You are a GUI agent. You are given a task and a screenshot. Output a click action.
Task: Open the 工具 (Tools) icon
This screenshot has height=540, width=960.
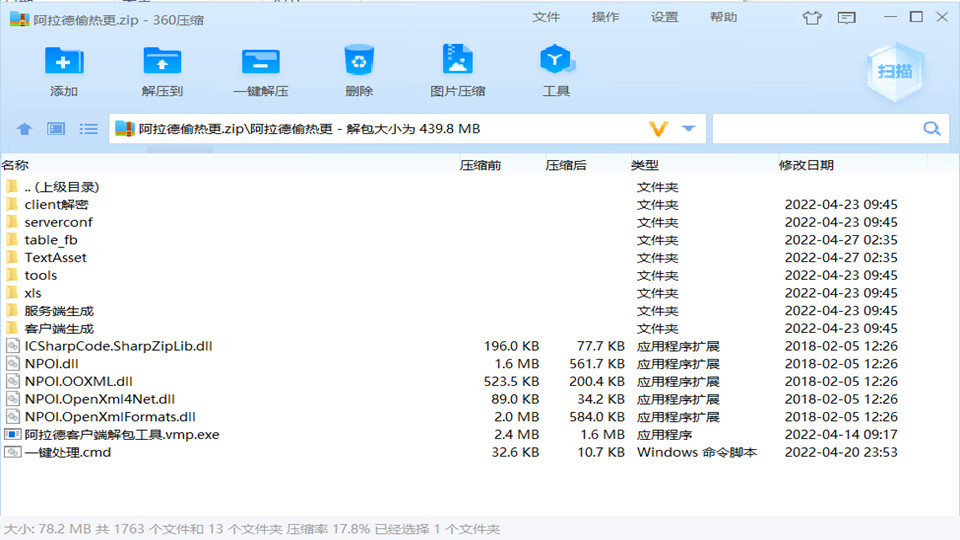pyautogui.click(x=556, y=60)
